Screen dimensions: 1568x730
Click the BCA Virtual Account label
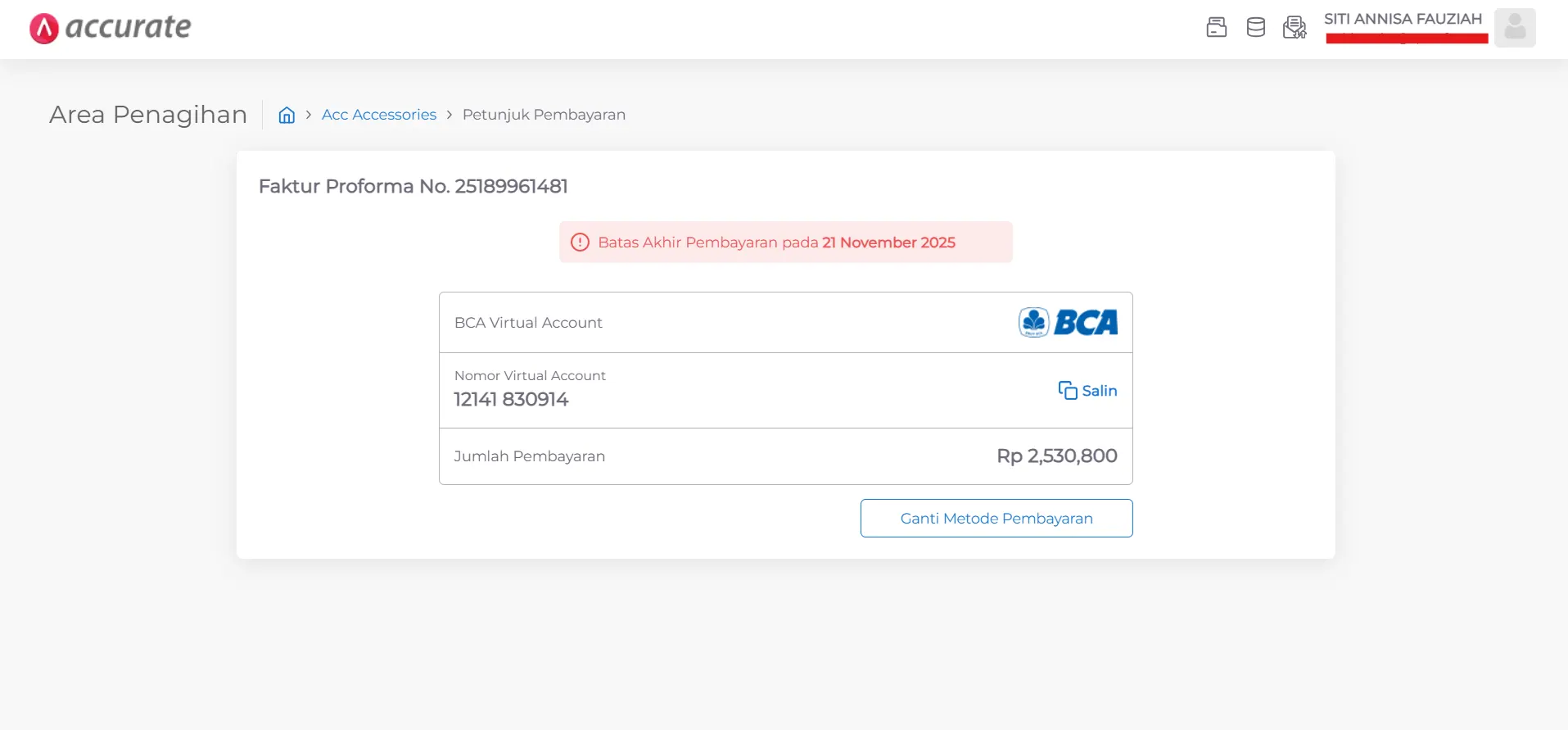[528, 323]
